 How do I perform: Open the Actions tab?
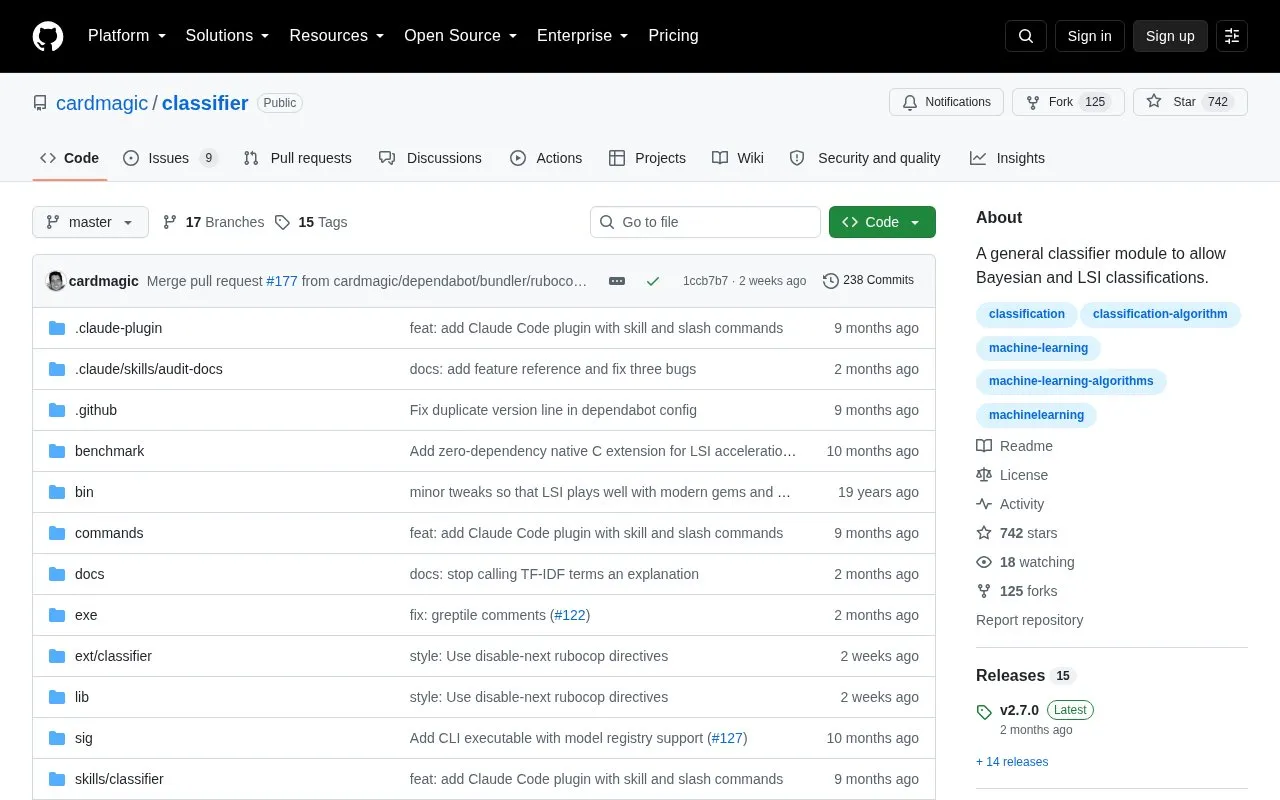pyautogui.click(x=546, y=158)
